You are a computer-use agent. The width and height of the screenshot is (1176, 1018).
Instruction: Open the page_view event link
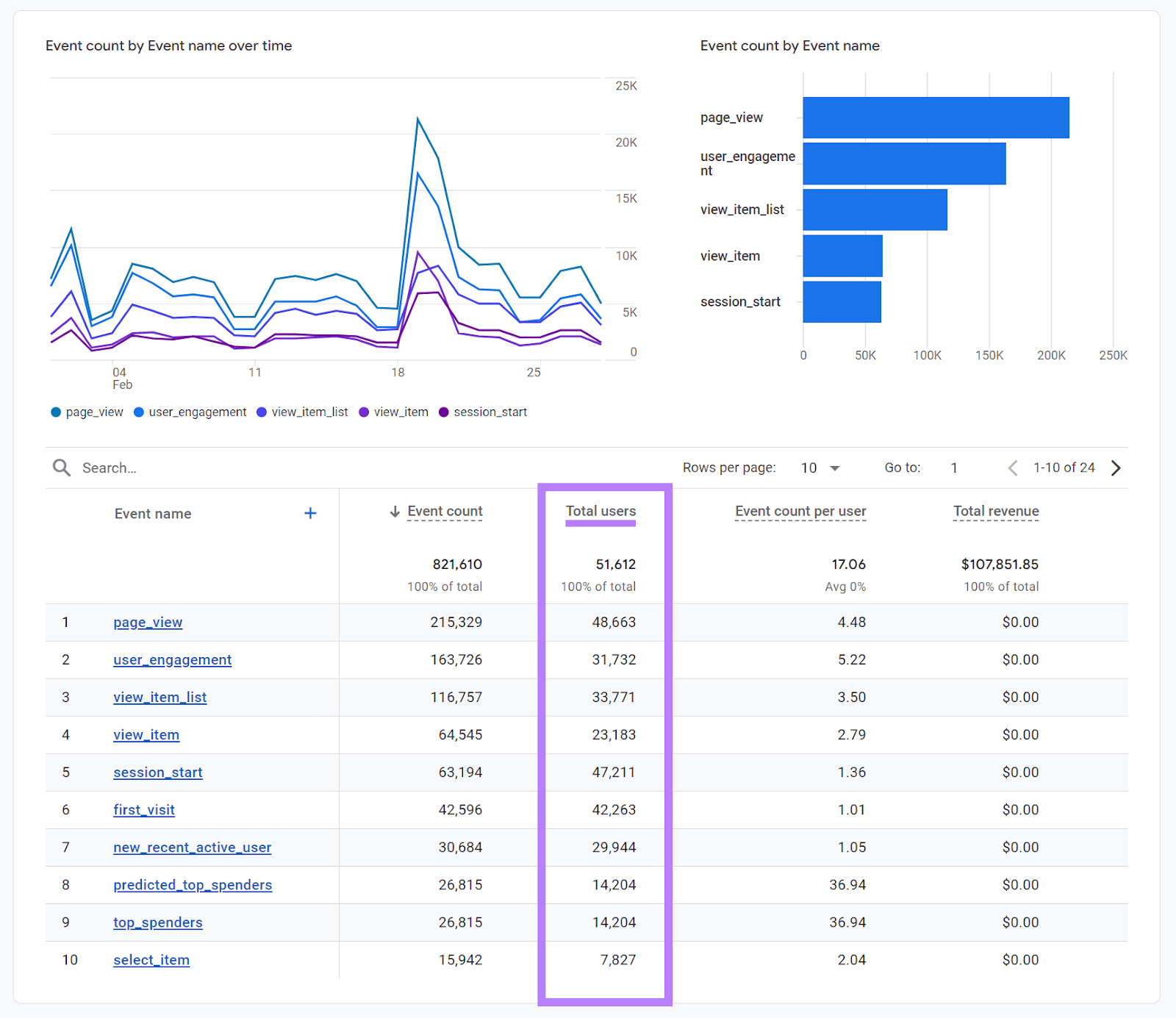click(x=147, y=622)
